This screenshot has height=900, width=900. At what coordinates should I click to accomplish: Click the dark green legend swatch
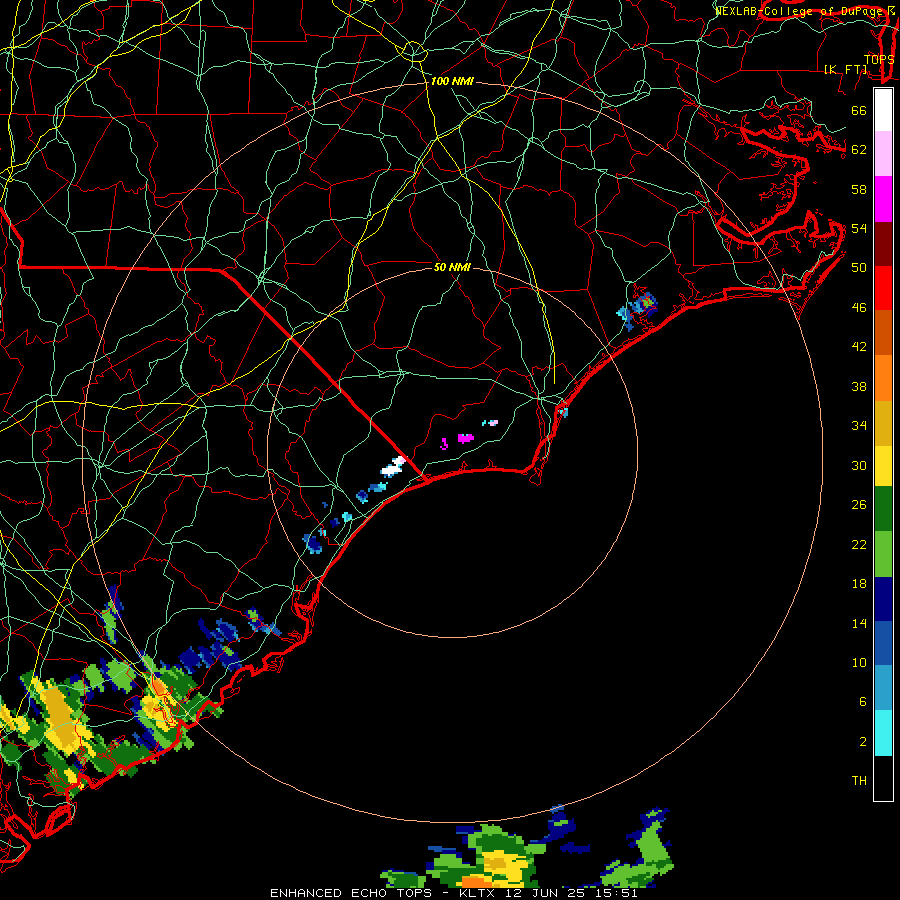click(883, 509)
